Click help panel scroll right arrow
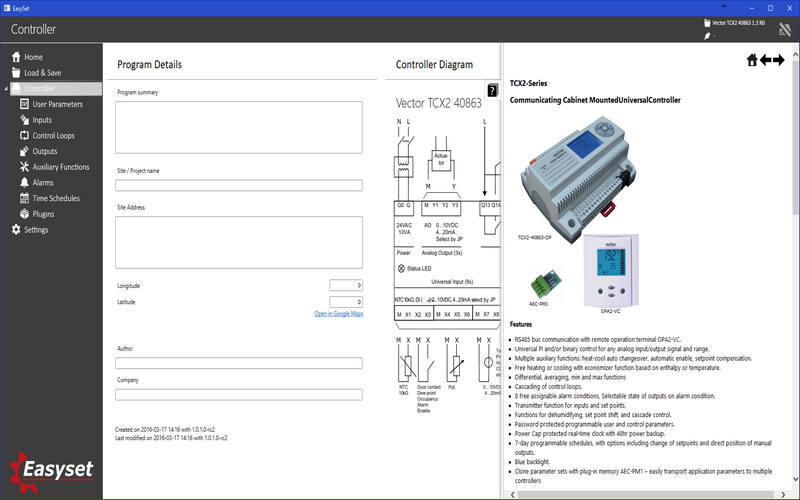 click(x=784, y=495)
